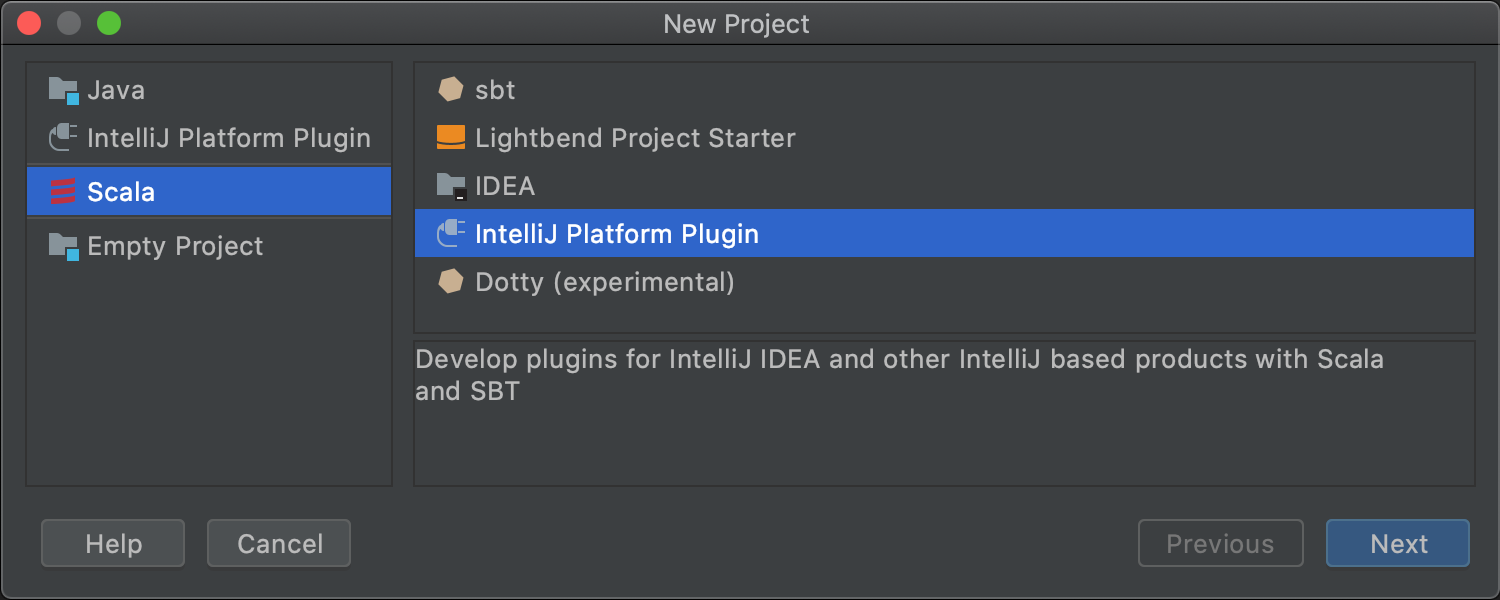Click the sbt hexagon icon

[451, 90]
